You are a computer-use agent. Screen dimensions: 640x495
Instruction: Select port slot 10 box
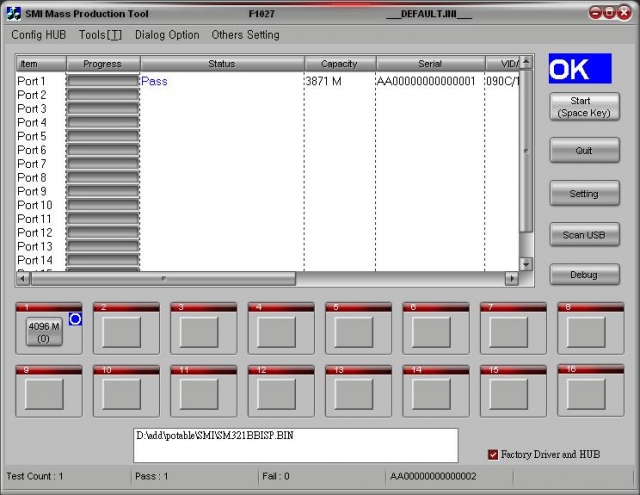pos(122,395)
